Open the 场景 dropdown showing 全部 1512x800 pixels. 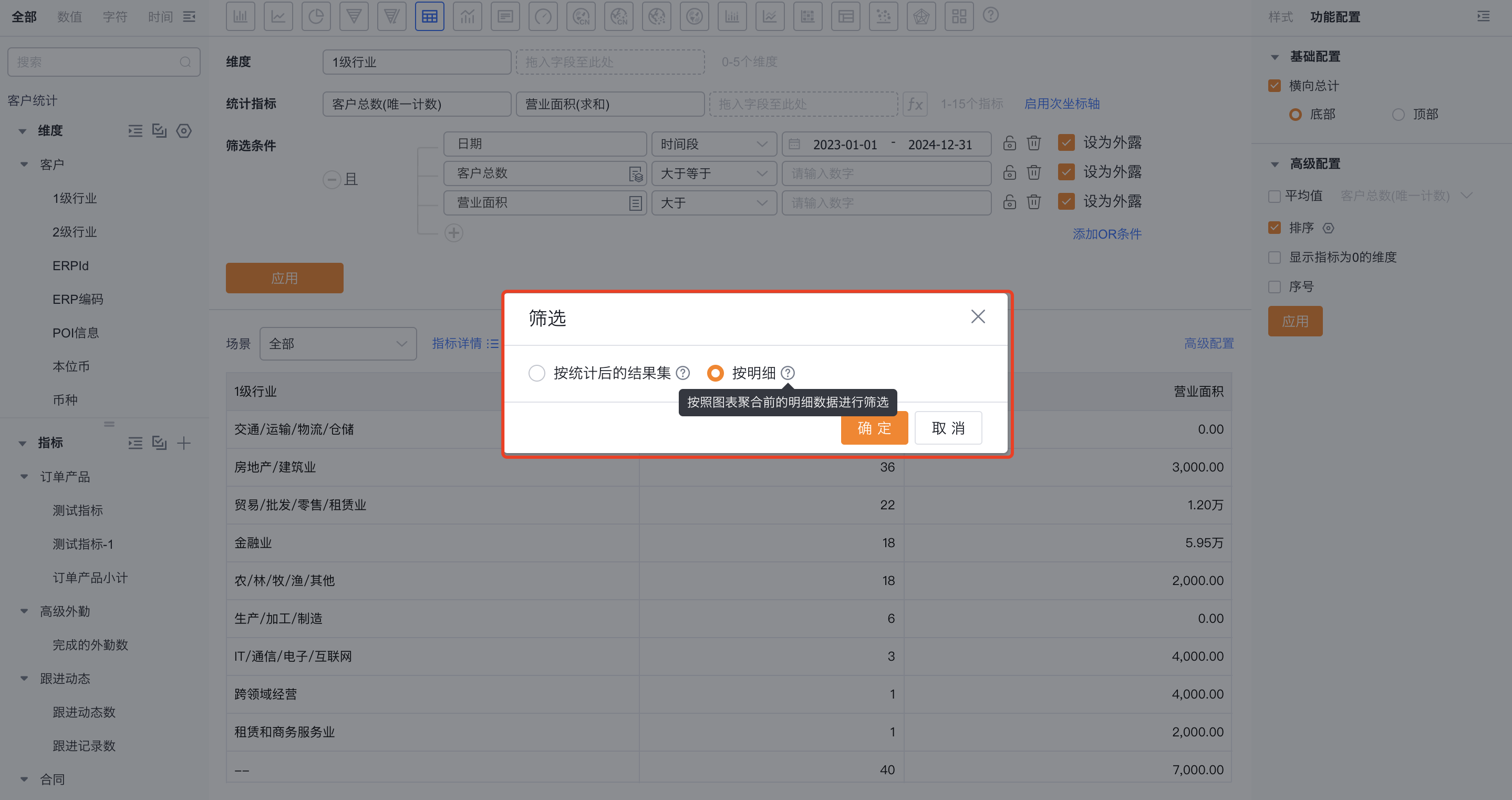pyautogui.click(x=338, y=344)
